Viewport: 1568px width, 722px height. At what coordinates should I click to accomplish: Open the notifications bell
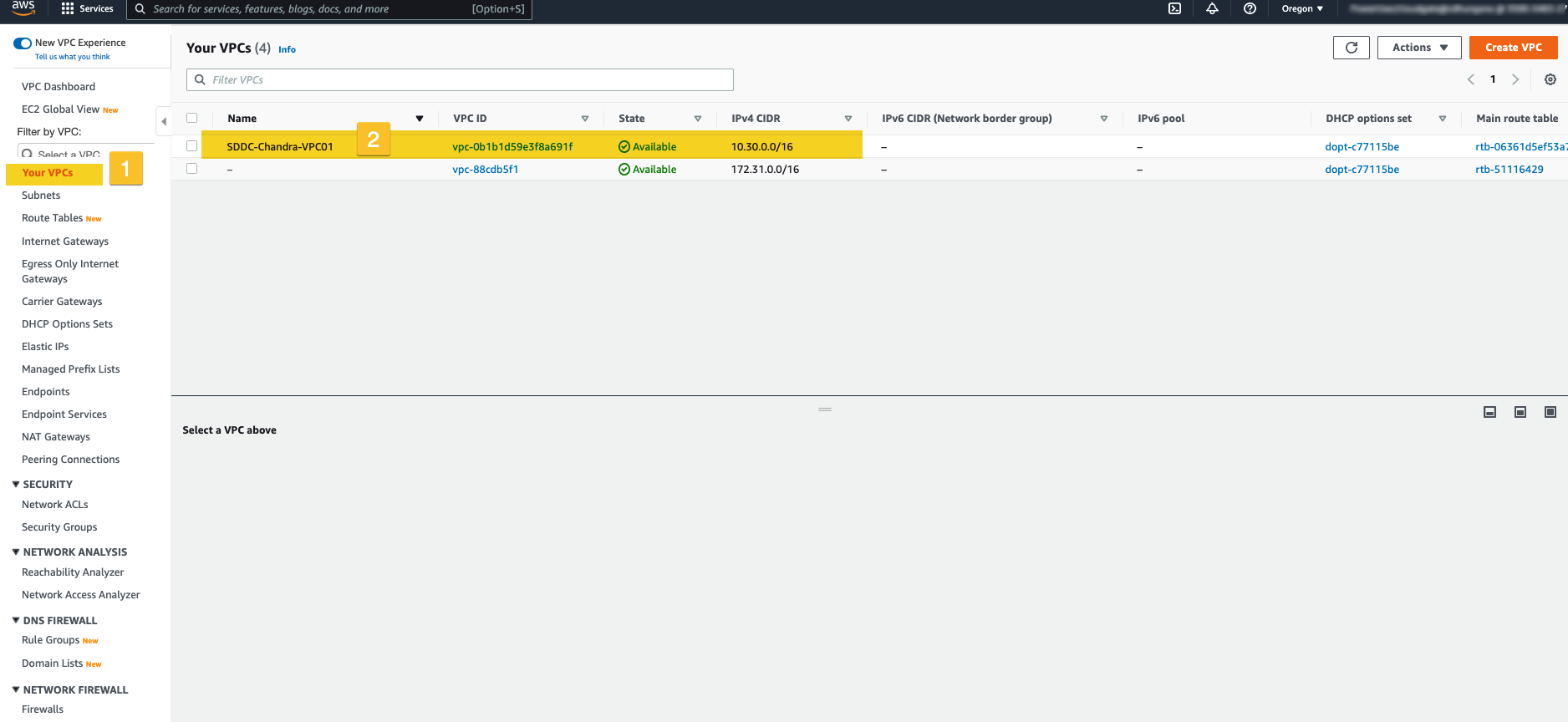point(1212,8)
